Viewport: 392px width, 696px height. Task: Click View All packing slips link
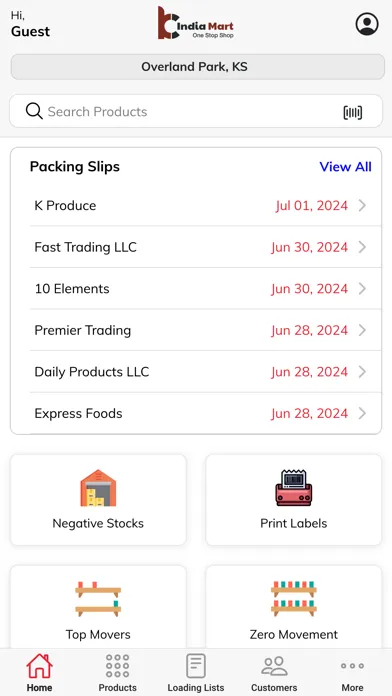click(x=345, y=167)
